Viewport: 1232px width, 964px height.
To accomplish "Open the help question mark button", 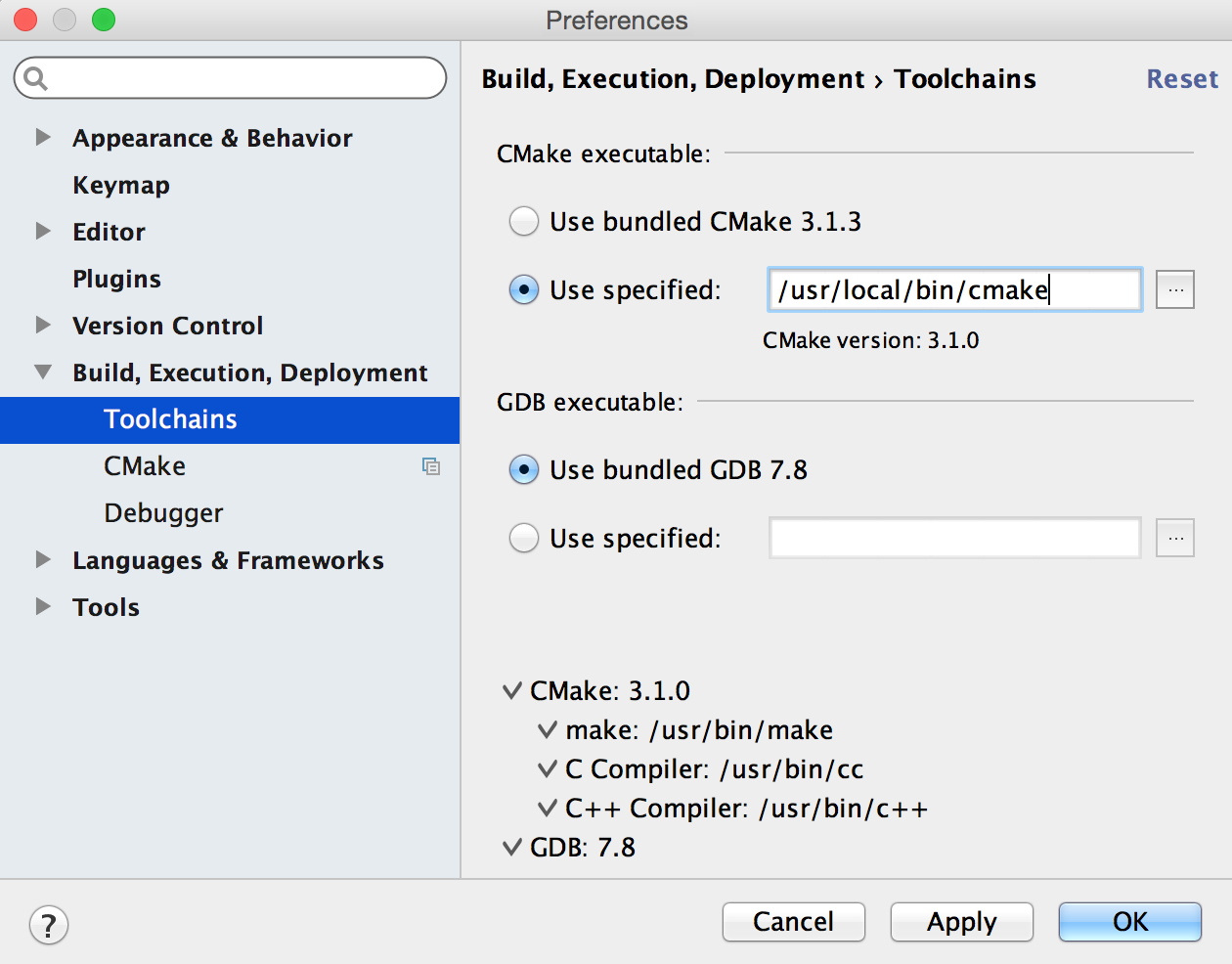I will pyautogui.click(x=49, y=924).
